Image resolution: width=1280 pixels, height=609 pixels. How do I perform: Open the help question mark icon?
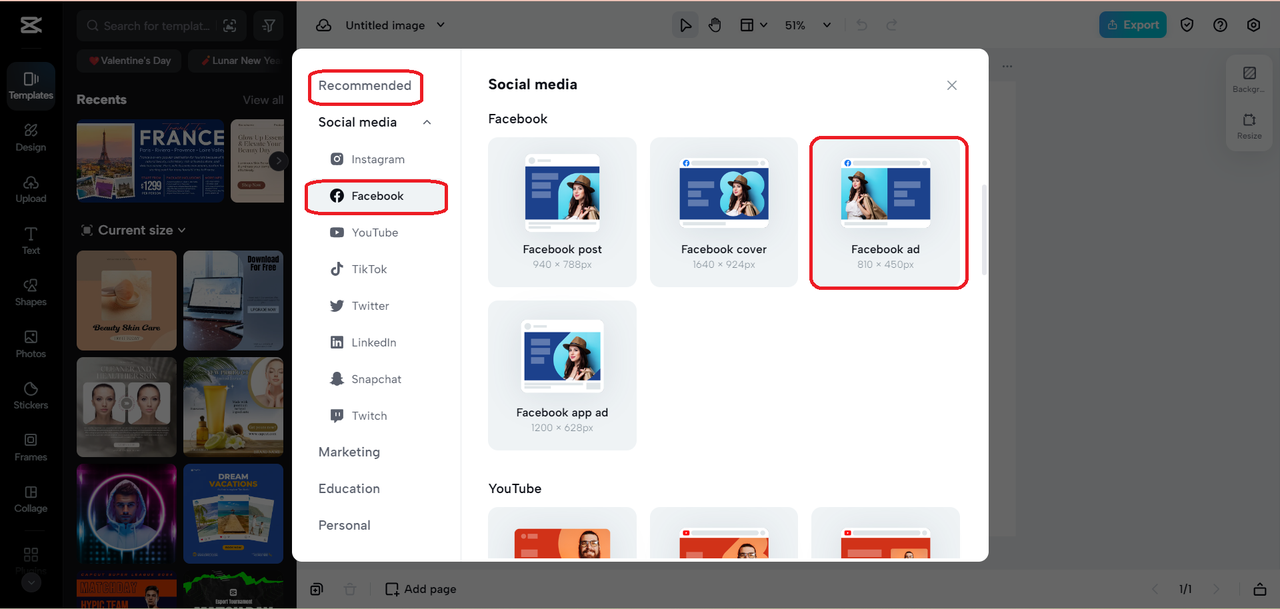pos(1220,25)
